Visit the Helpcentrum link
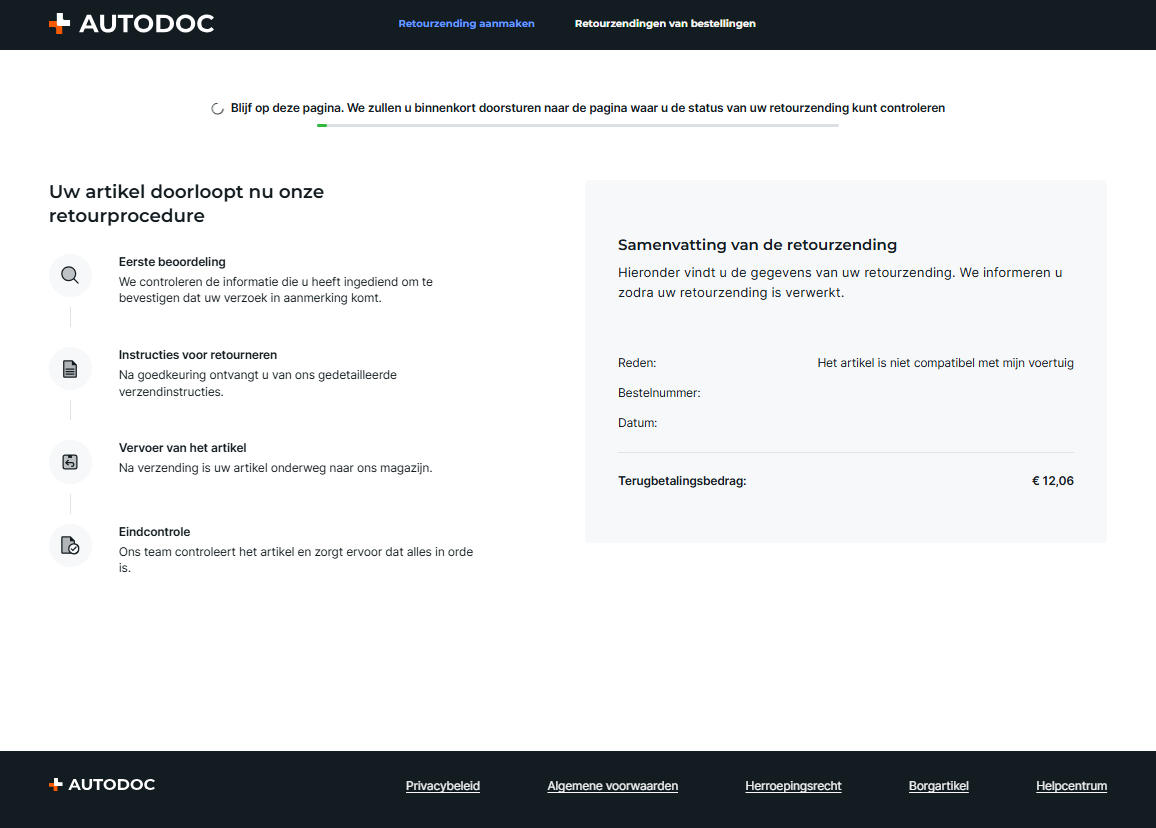This screenshot has width=1156, height=828. click(1071, 786)
